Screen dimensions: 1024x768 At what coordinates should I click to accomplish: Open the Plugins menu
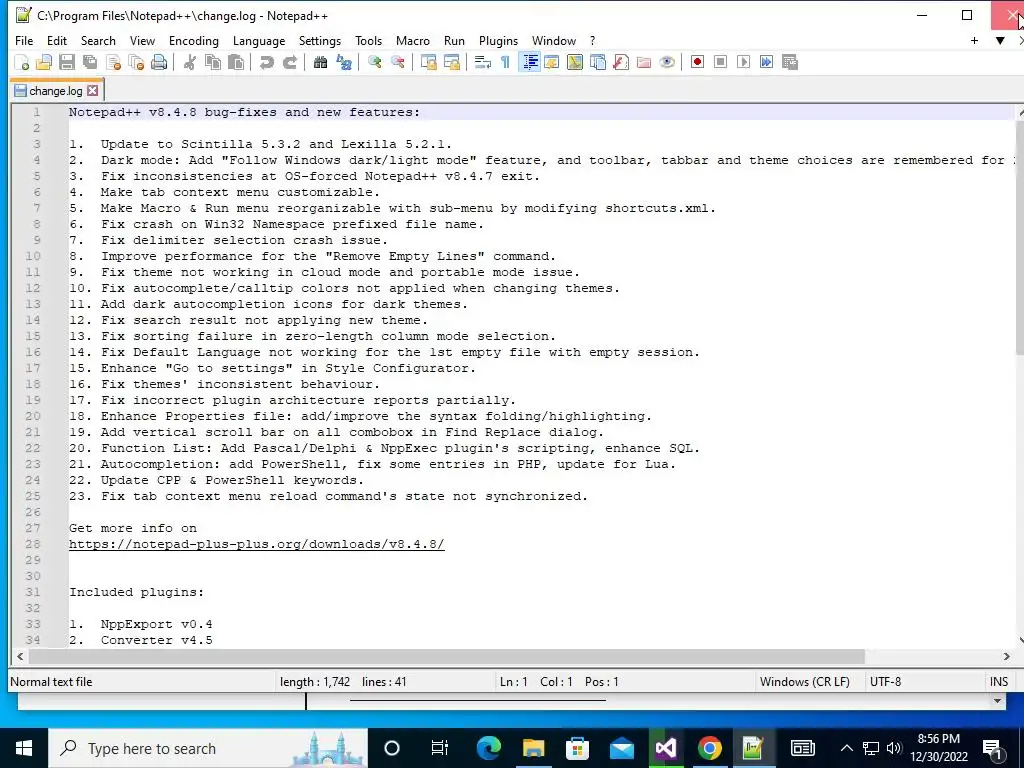(498, 40)
